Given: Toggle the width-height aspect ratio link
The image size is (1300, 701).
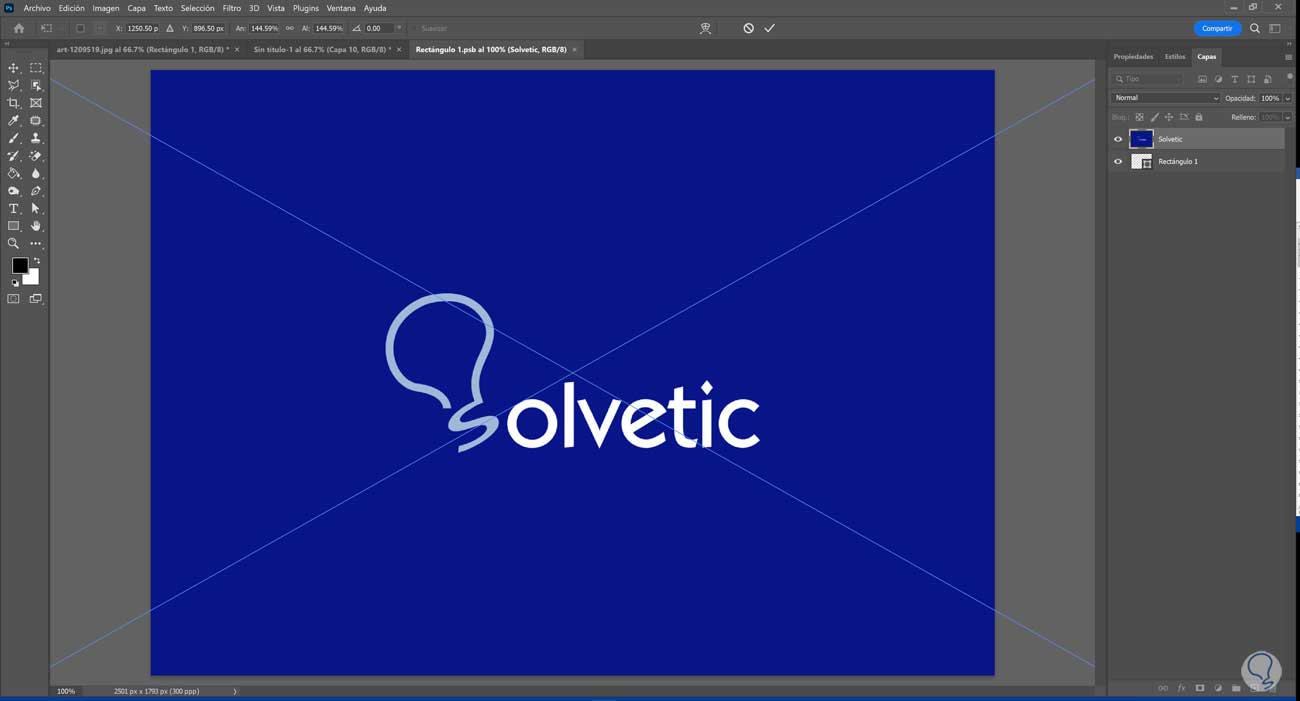Looking at the screenshot, I should pos(290,28).
